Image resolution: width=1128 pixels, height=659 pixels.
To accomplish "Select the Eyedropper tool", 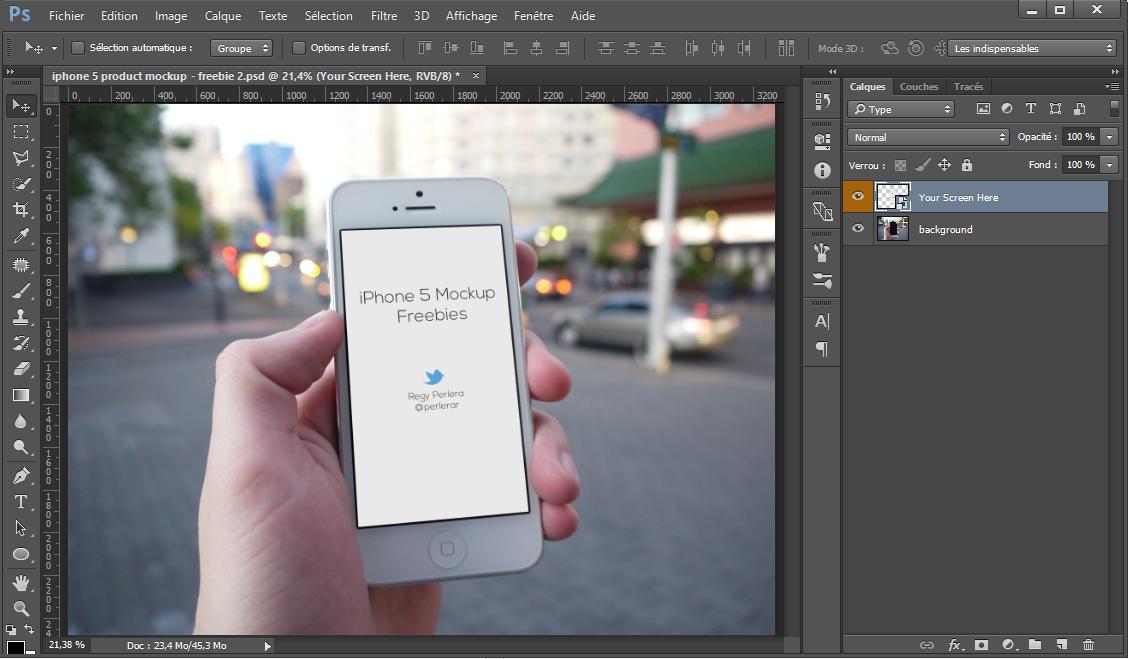I will [21, 237].
